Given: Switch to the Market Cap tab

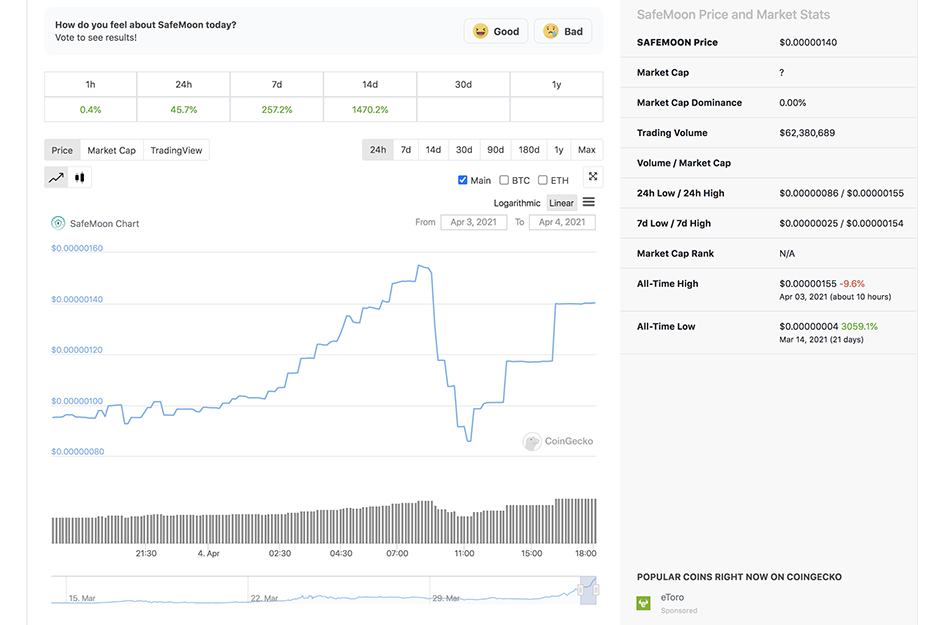Looking at the screenshot, I should [x=111, y=150].
